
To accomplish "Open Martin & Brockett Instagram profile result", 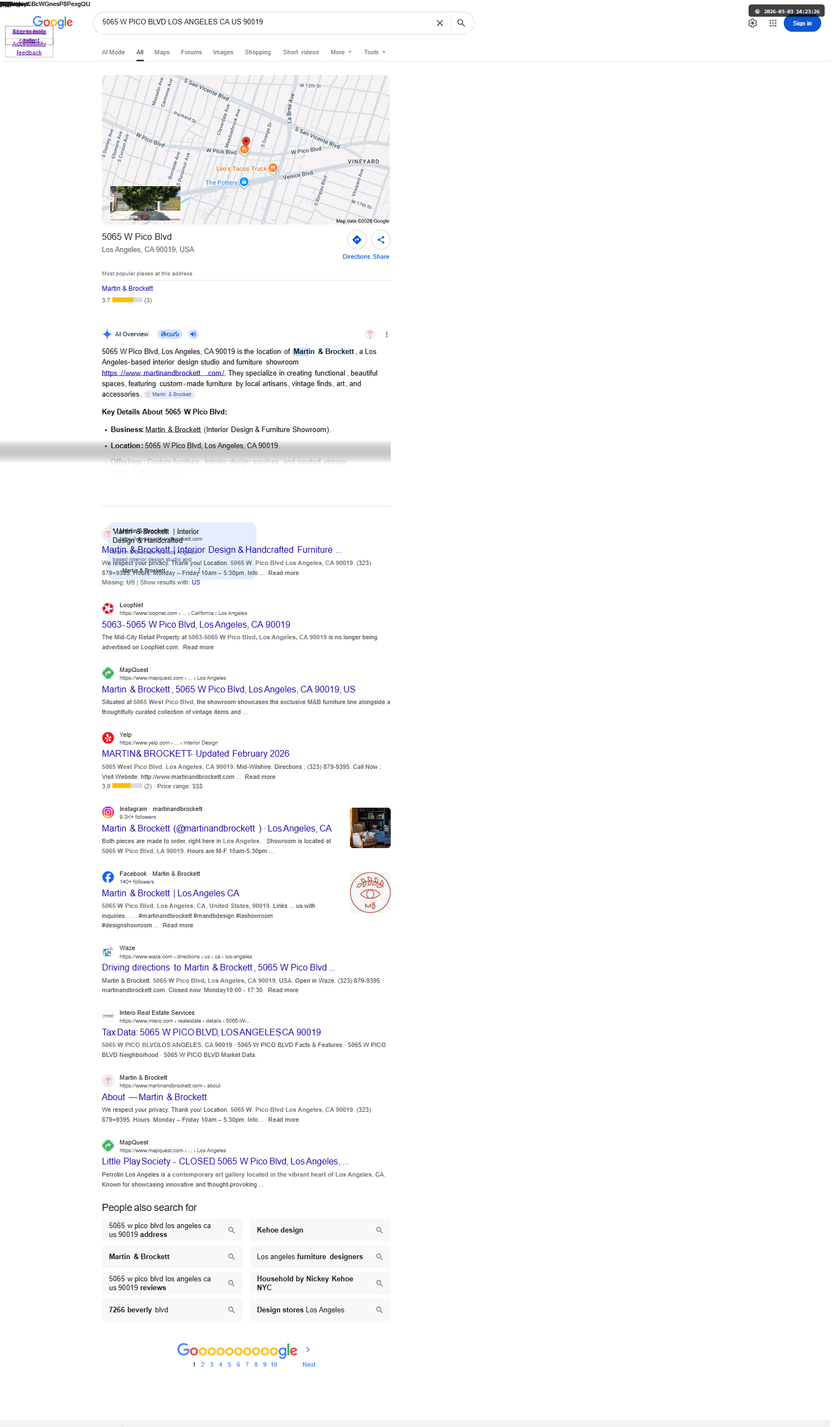I will [219, 838].
